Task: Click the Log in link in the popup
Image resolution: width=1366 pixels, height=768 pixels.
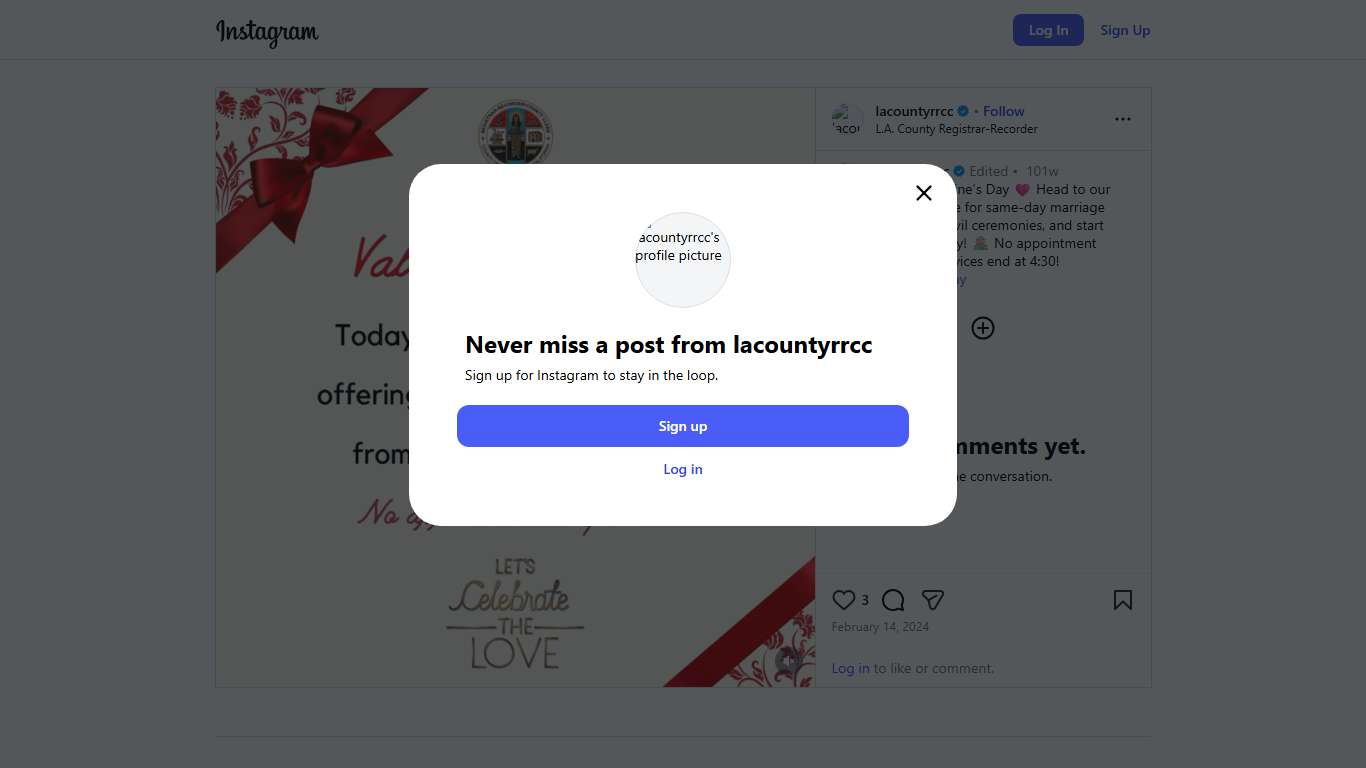Action: [x=683, y=469]
